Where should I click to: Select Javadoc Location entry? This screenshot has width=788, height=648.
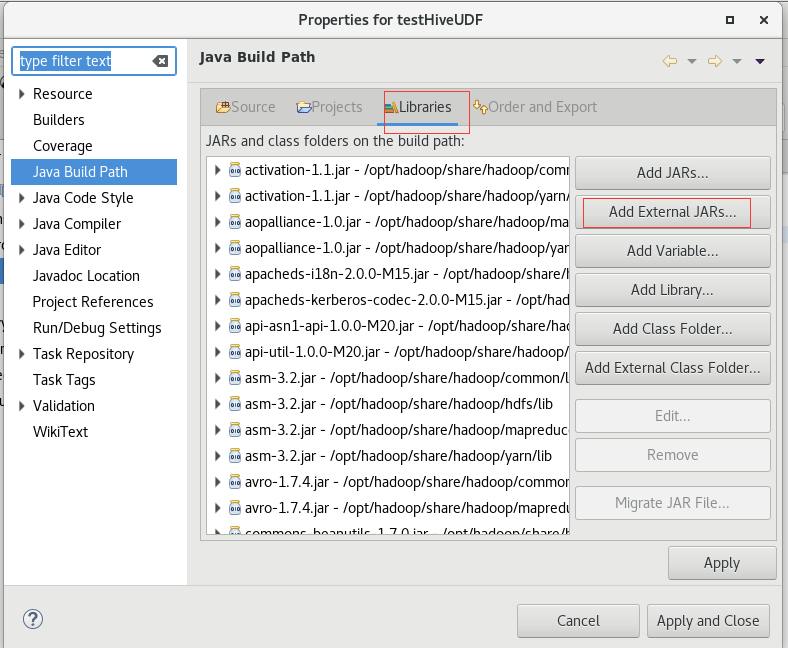point(86,276)
